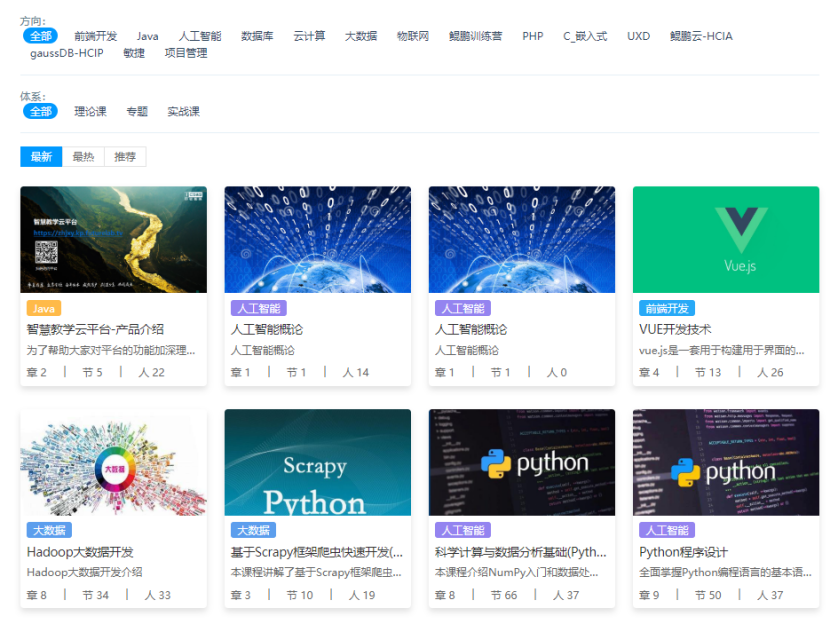The image size is (831, 625).
Task: Select 实战课 in the 体系 filter row
Action: [x=183, y=111]
